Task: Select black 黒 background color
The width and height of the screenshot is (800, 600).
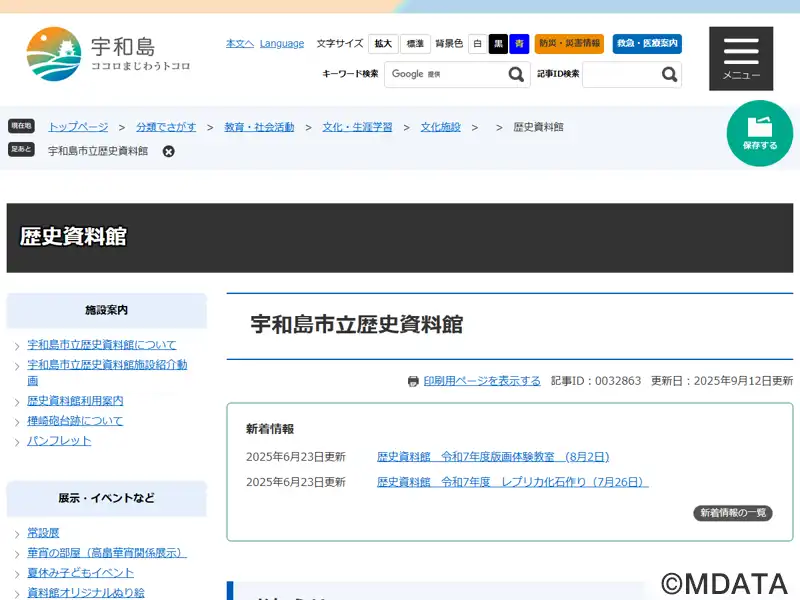Action: [498, 44]
